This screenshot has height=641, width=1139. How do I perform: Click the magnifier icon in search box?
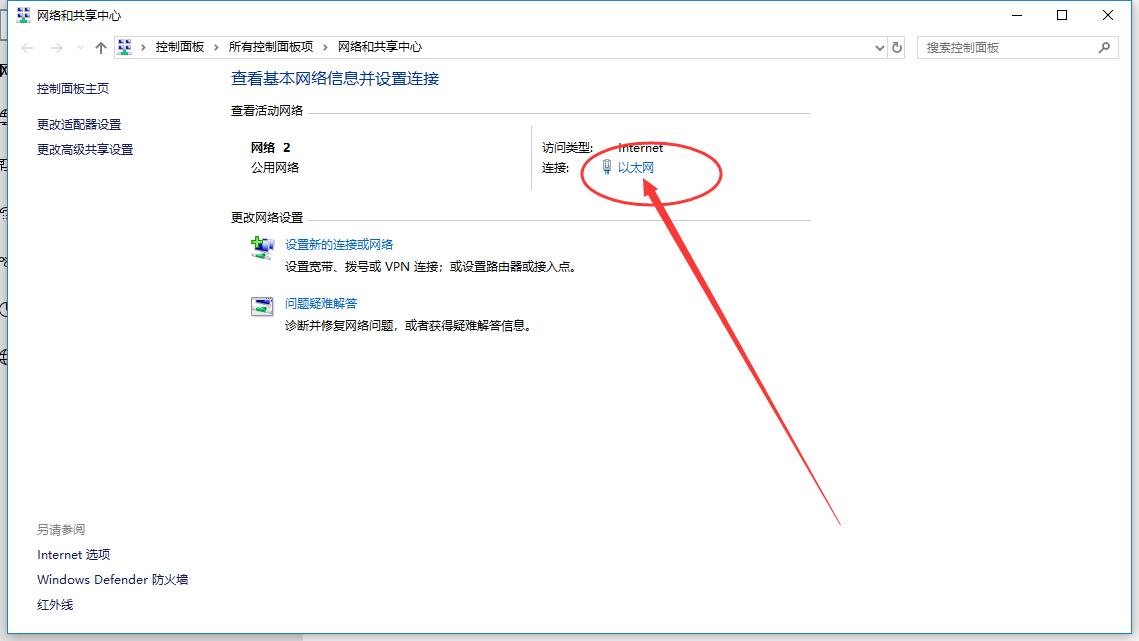(x=1104, y=47)
